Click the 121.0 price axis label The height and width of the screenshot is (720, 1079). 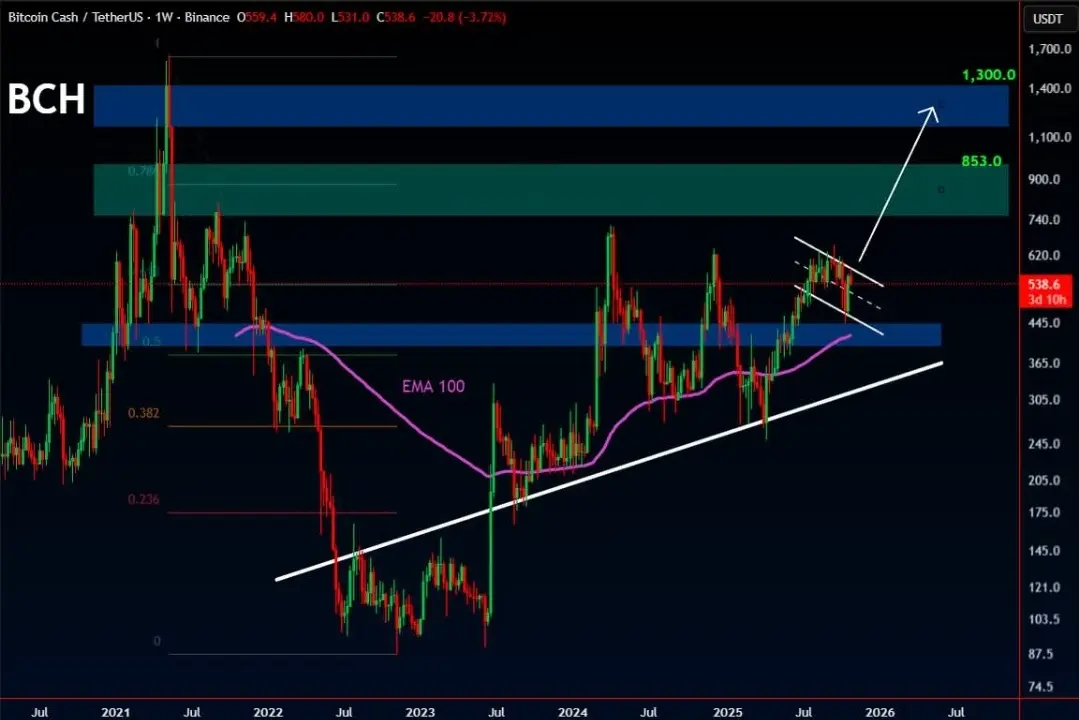(1044, 587)
